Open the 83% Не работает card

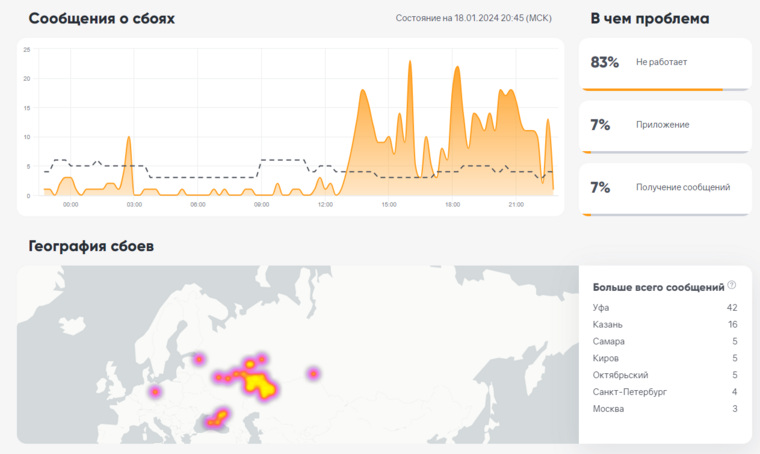click(x=665, y=64)
